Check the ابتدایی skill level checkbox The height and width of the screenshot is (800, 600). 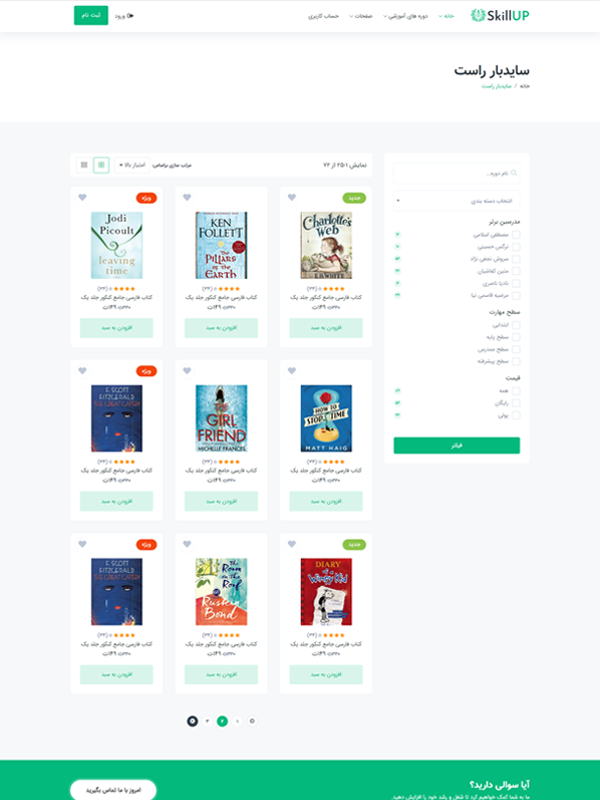coord(516,325)
